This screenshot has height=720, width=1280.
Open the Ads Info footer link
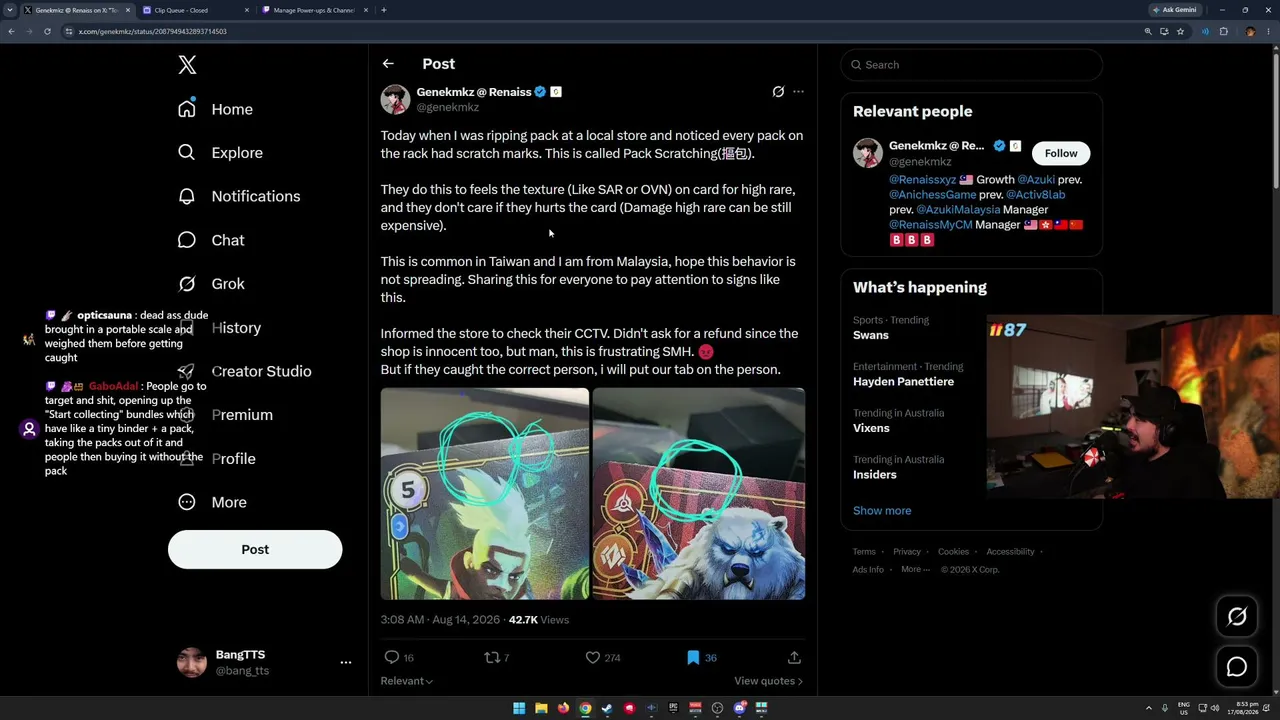(x=868, y=570)
